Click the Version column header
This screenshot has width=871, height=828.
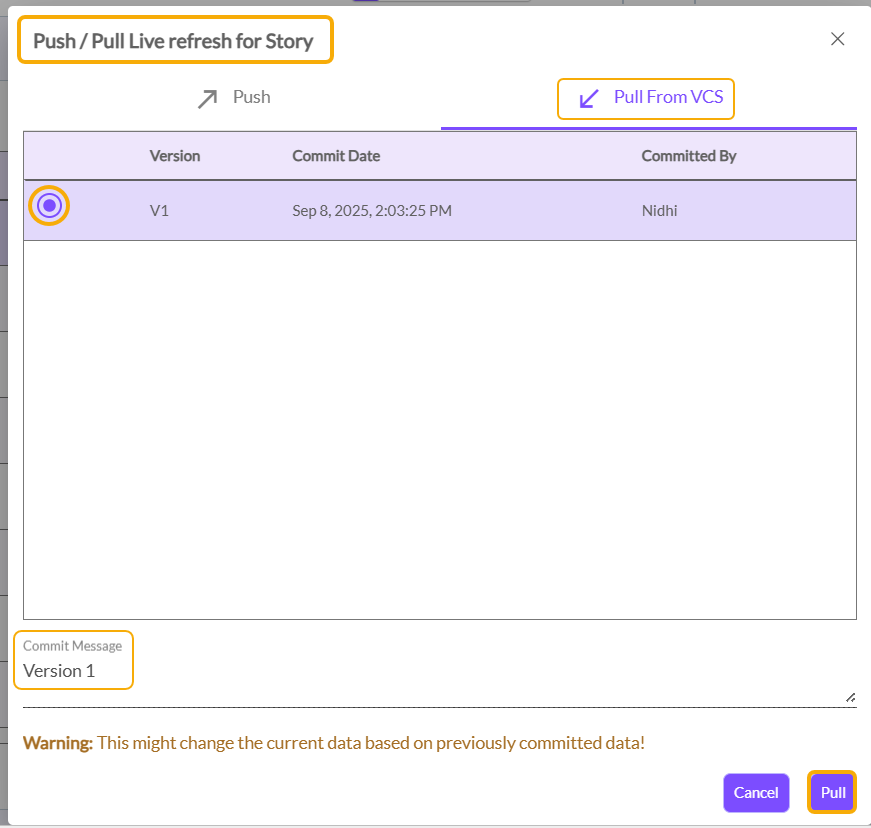pyautogui.click(x=175, y=156)
